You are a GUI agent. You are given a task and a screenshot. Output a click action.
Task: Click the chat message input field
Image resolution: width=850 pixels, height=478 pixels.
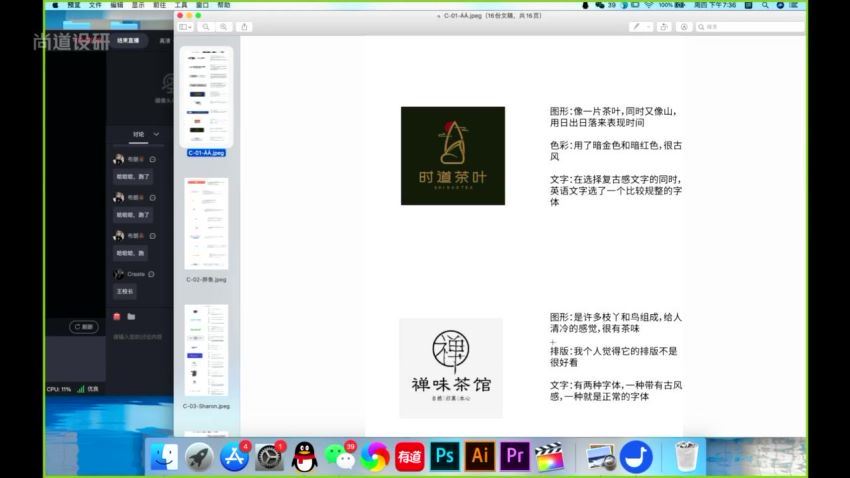click(x=138, y=337)
